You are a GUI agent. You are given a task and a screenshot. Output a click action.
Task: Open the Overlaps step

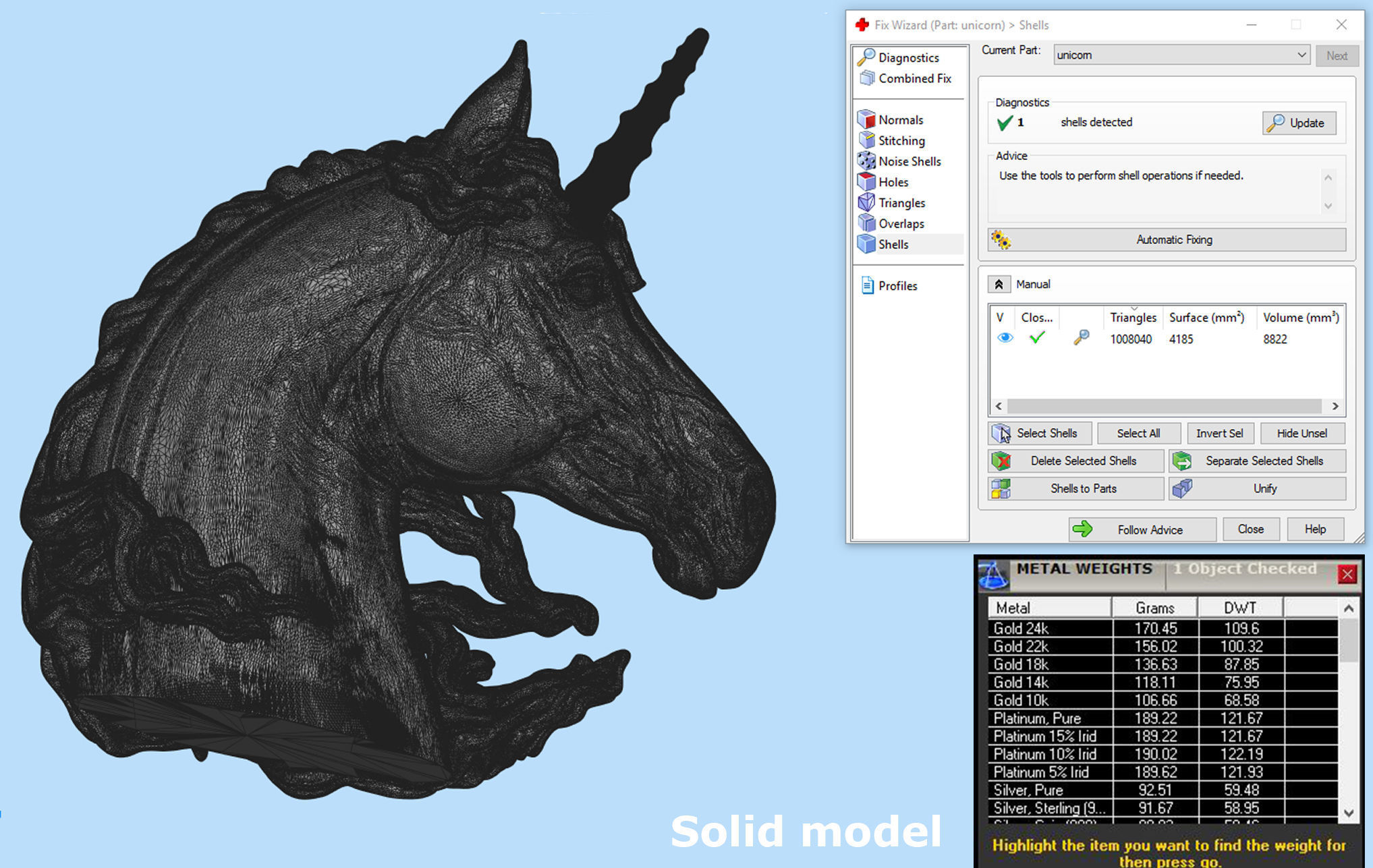[901, 224]
